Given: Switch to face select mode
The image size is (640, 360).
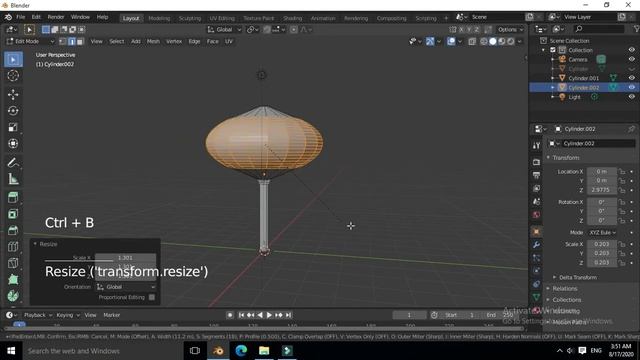Looking at the screenshot, I should pyautogui.click(x=80, y=41).
